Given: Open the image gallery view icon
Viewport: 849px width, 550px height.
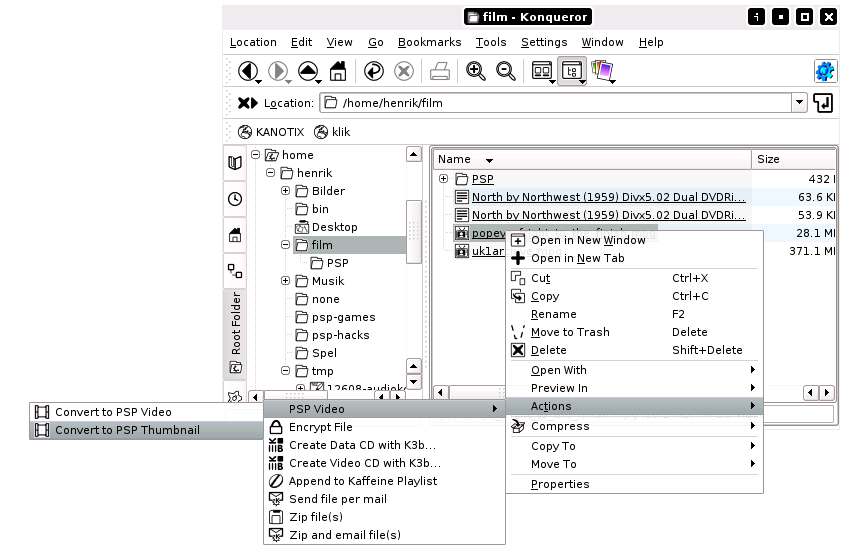Looking at the screenshot, I should [x=603, y=71].
